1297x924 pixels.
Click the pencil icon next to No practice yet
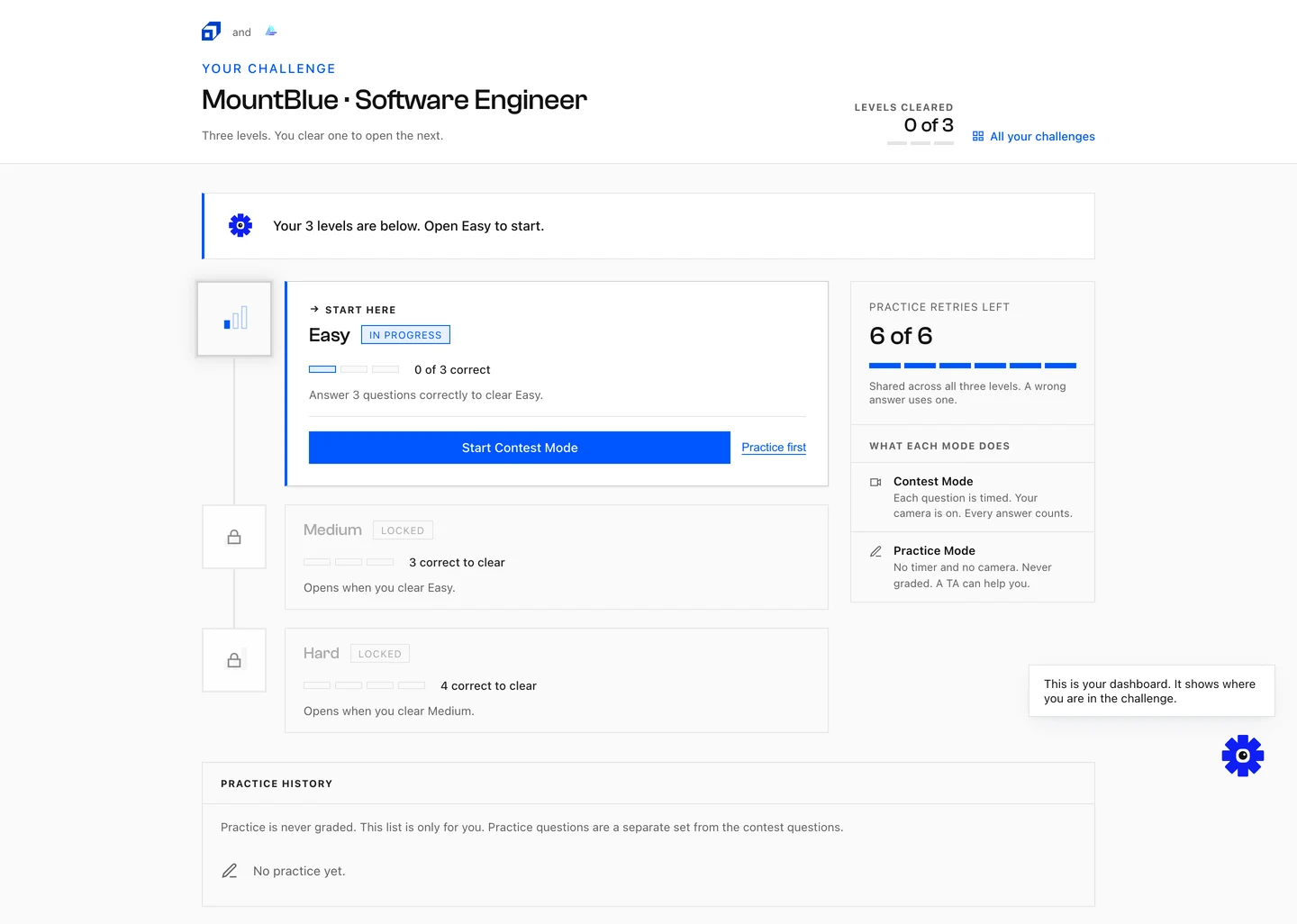point(230,871)
